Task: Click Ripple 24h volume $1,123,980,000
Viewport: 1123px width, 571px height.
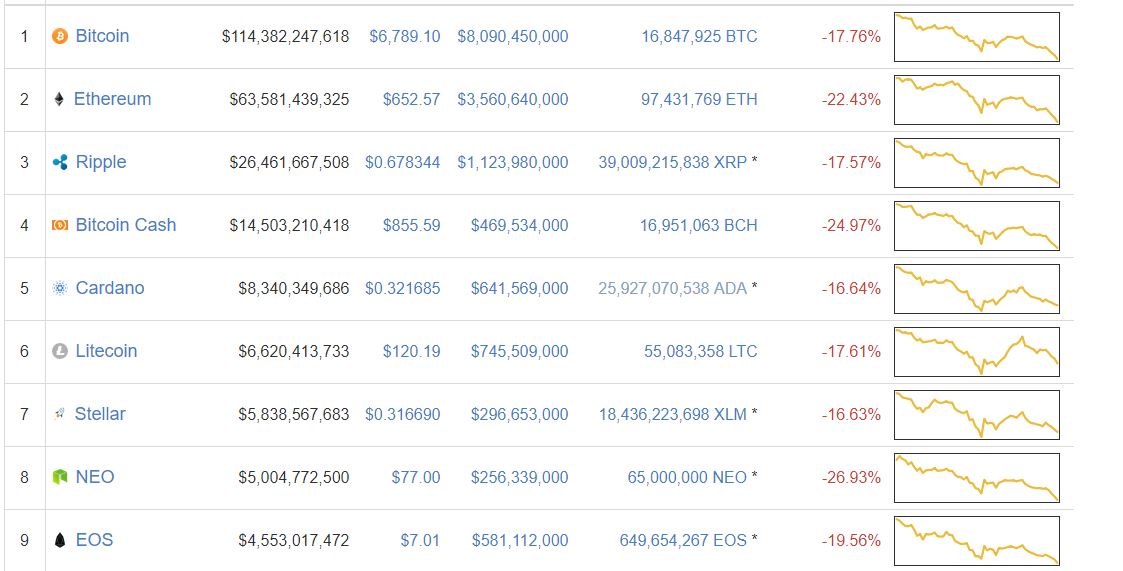Action: pos(513,162)
